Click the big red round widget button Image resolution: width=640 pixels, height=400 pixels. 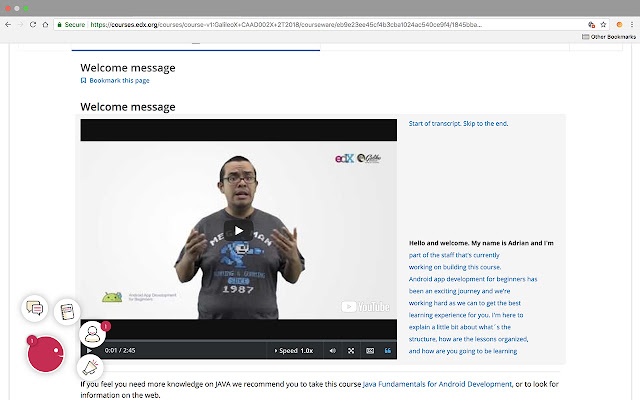[x=45, y=354]
